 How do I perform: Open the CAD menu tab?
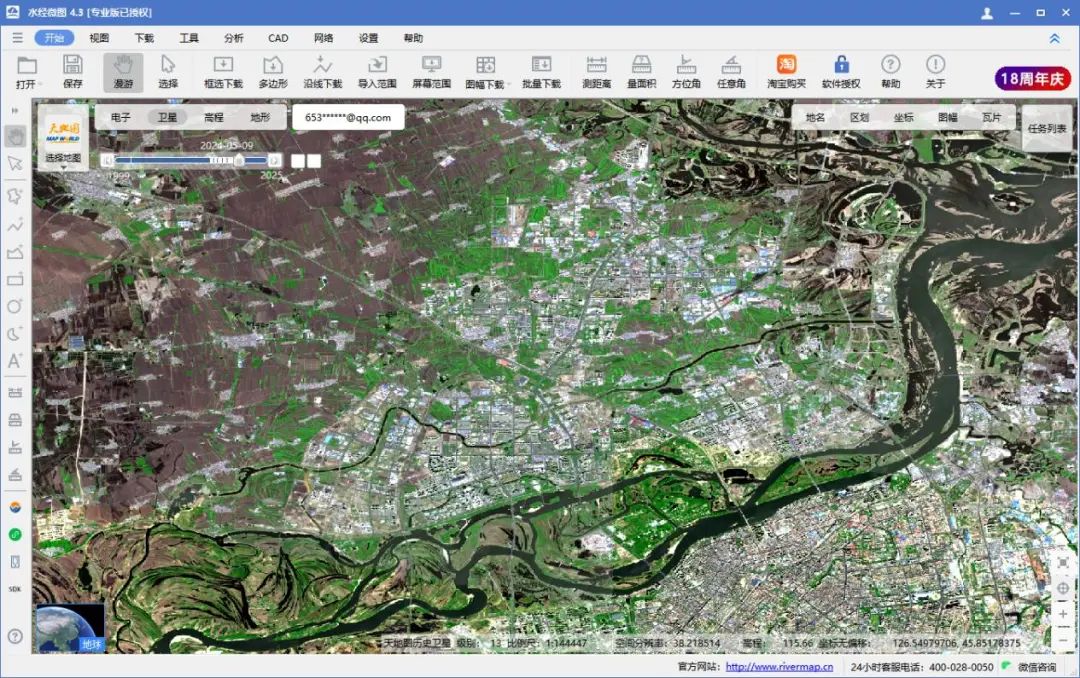coord(278,38)
